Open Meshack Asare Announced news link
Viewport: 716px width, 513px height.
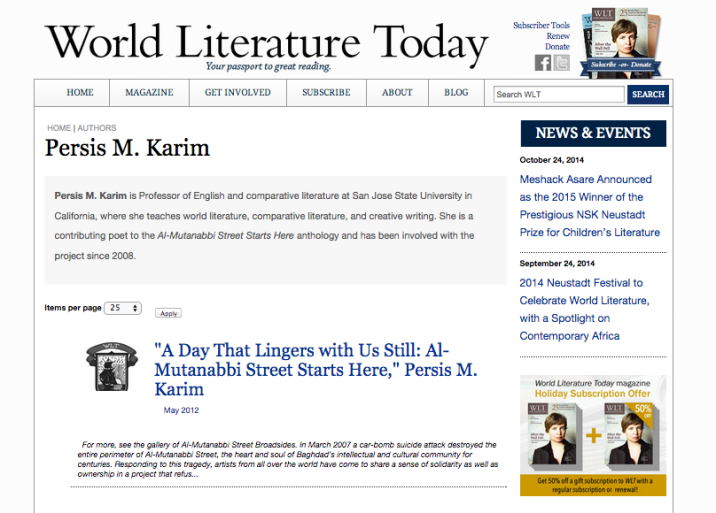590,206
